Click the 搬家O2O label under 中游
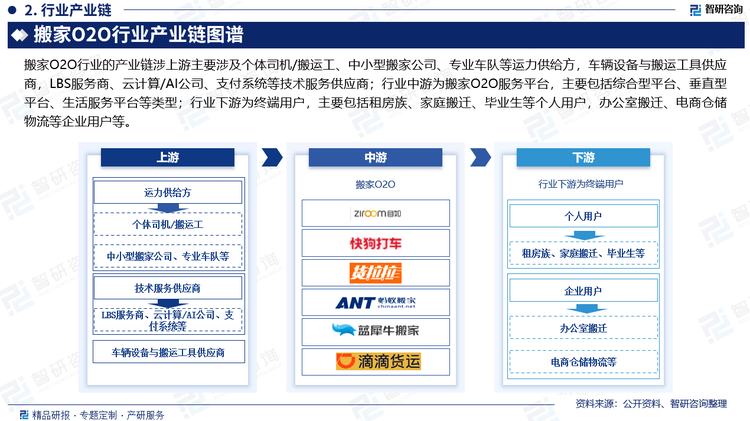The height and width of the screenshot is (421, 750). pos(375,184)
